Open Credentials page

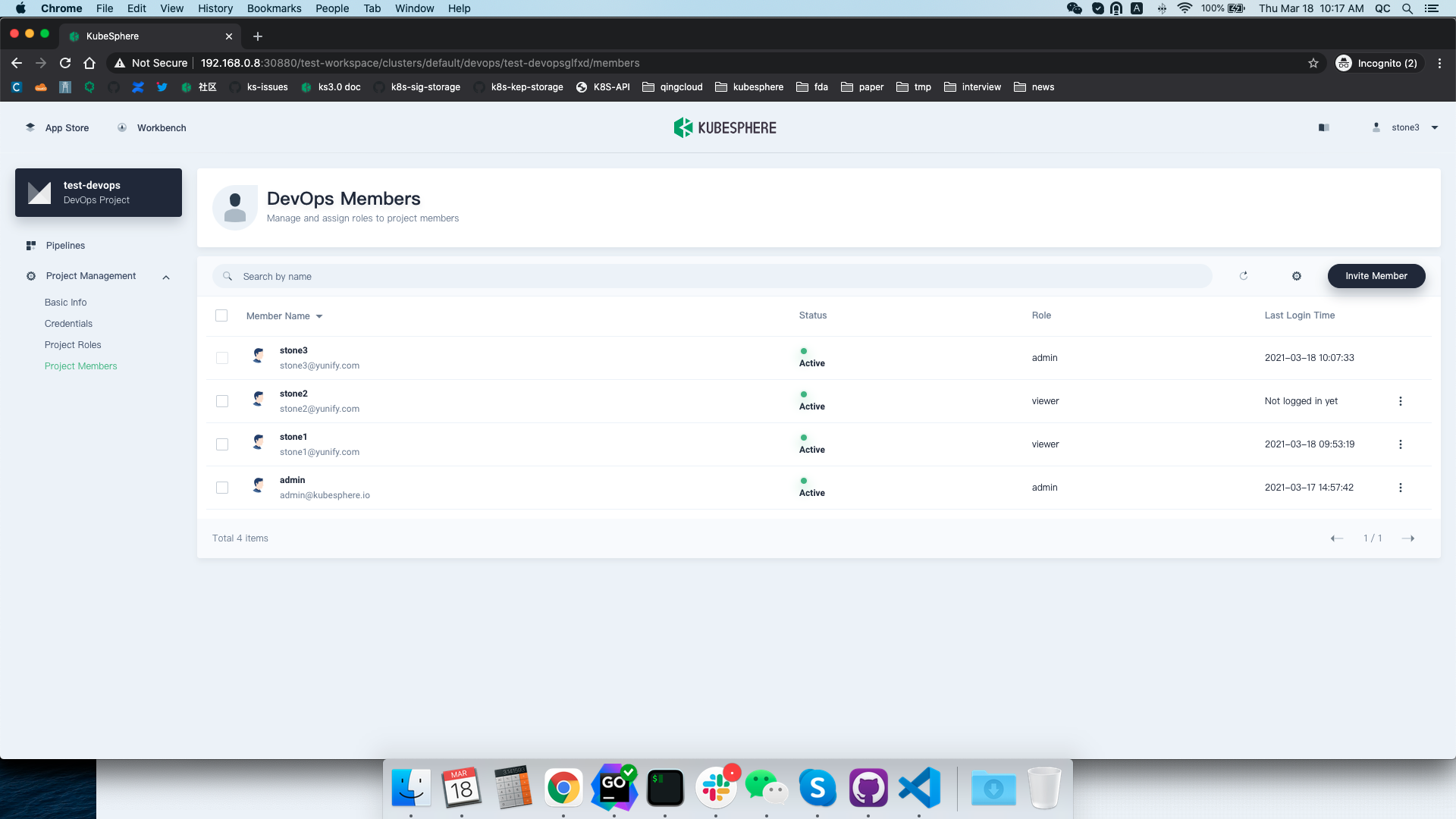pos(68,324)
